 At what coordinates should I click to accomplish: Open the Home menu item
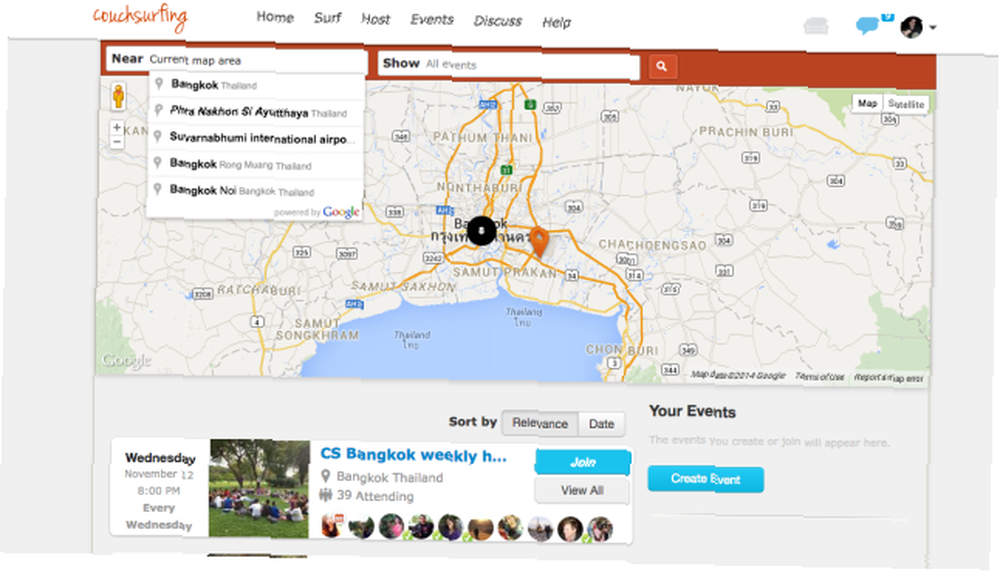click(x=275, y=17)
